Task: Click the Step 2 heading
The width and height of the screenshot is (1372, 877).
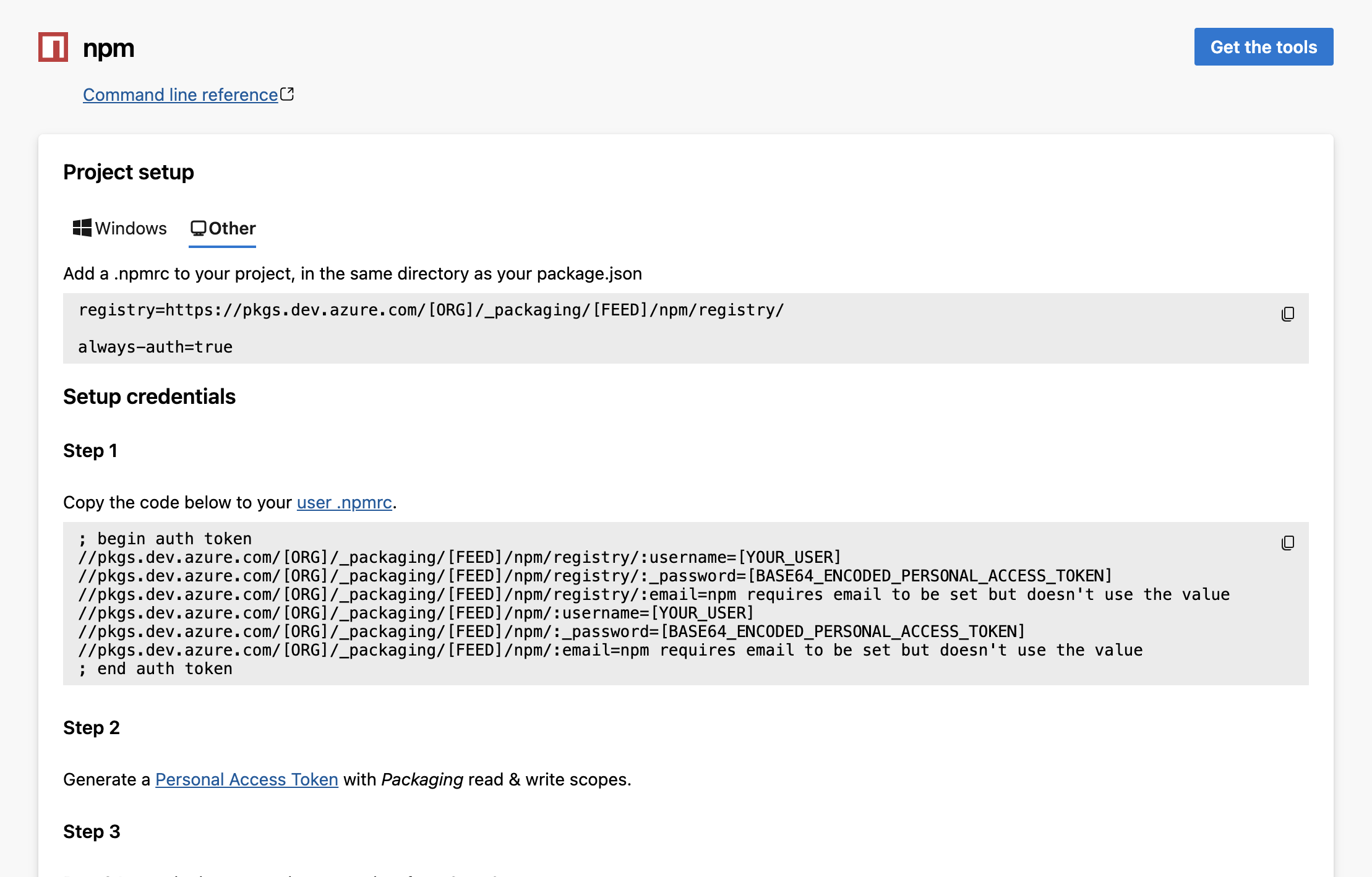Action: point(92,728)
